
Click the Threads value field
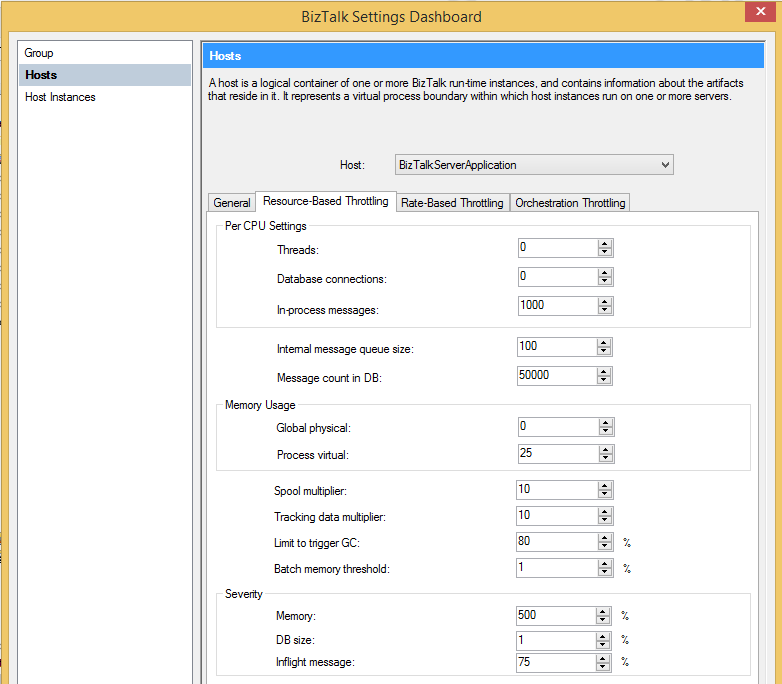click(x=558, y=247)
